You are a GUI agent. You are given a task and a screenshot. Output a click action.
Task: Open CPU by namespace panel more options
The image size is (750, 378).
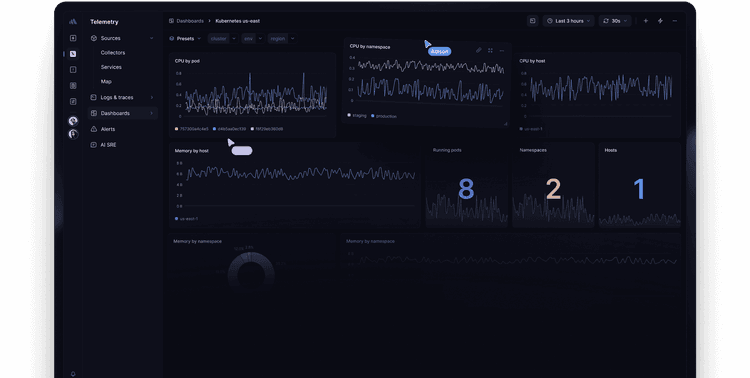(x=502, y=51)
